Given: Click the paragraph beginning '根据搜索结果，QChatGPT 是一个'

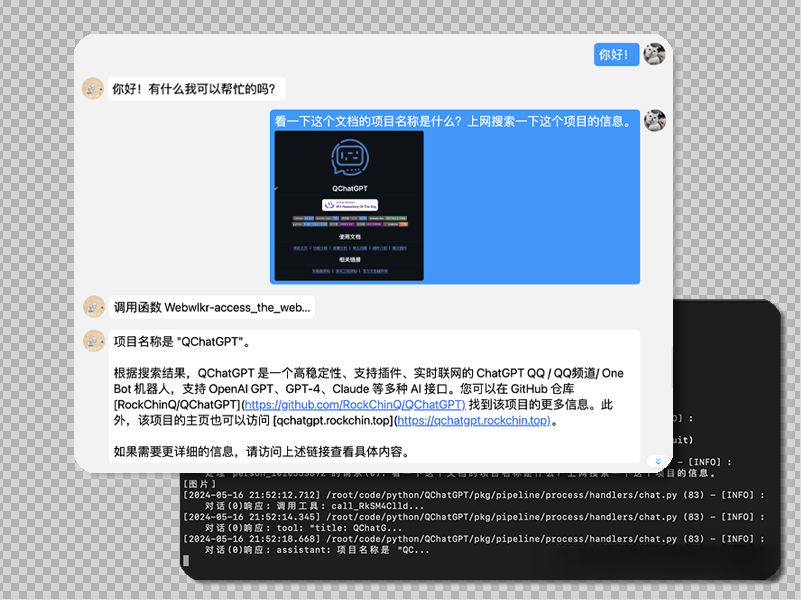Looking at the screenshot, I should [368, 397].
